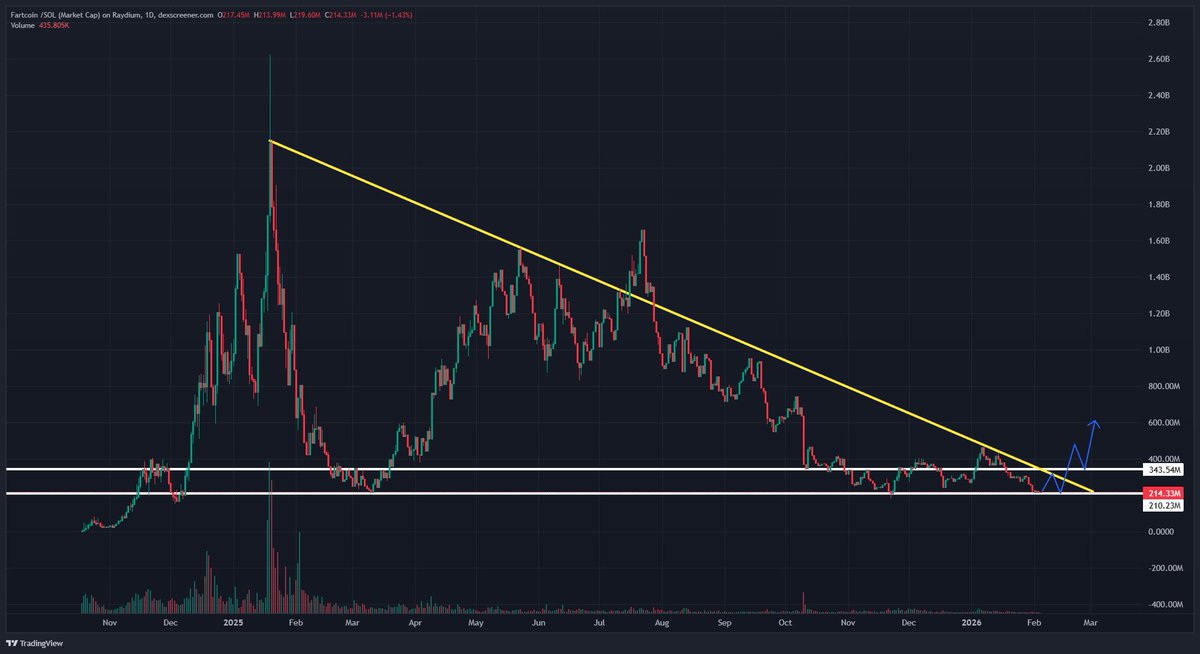Click the 1D interval label

point(147,15)
